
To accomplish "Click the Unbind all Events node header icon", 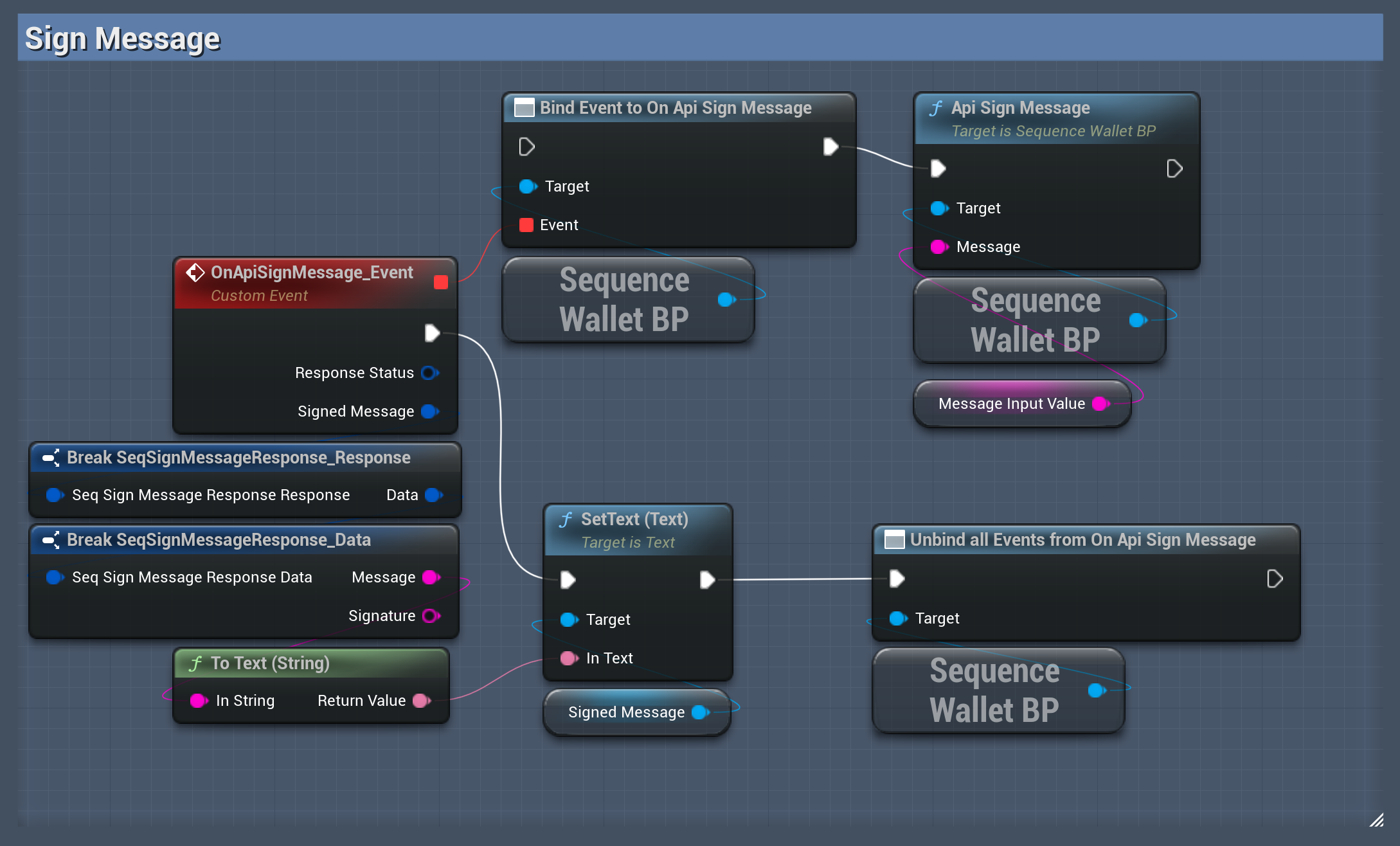I will [x=894, y=540].
